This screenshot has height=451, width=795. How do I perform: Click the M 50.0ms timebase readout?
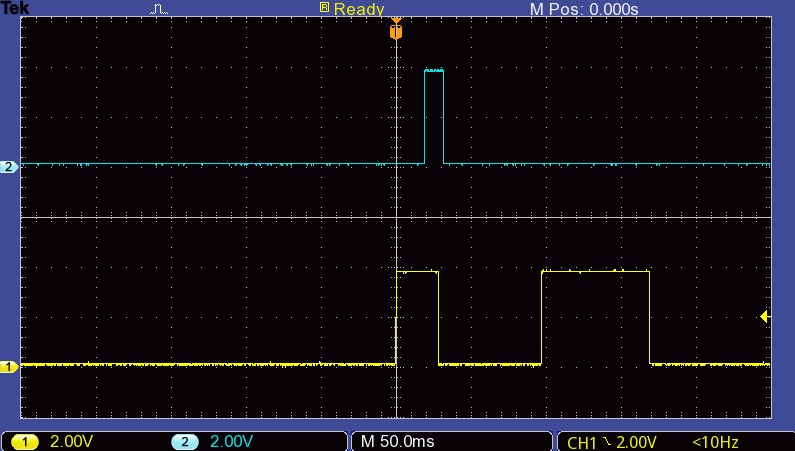(x=398, y=442)
